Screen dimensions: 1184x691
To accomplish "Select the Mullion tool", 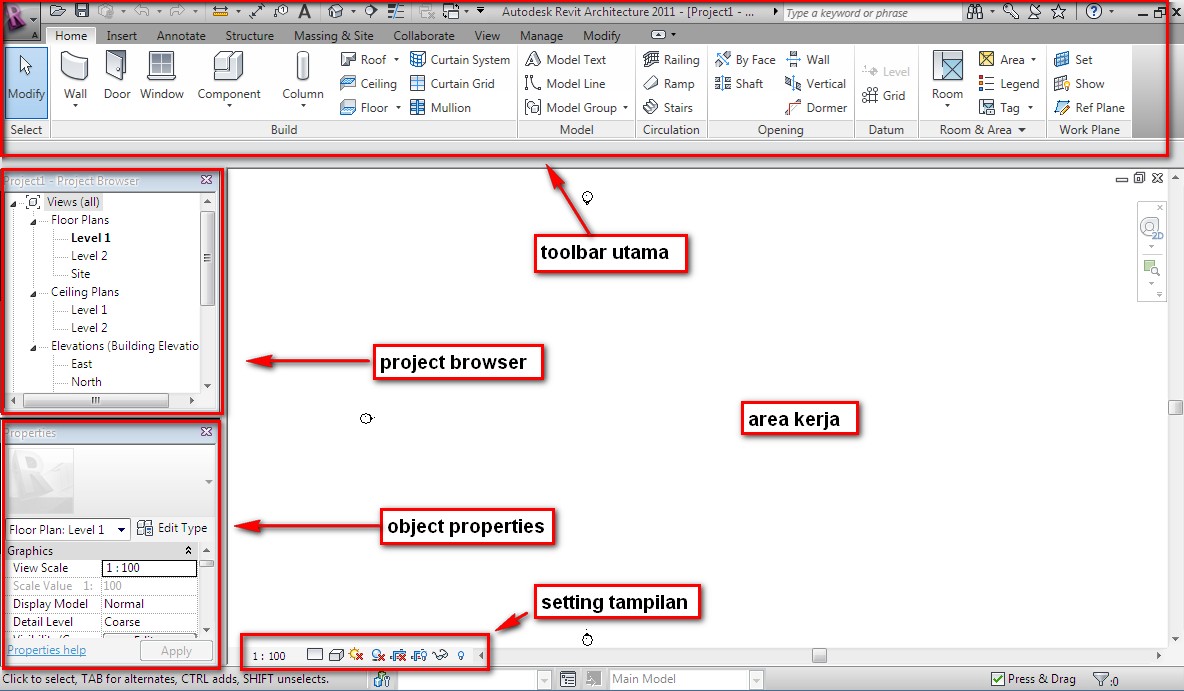I will (x=440, y=108).
